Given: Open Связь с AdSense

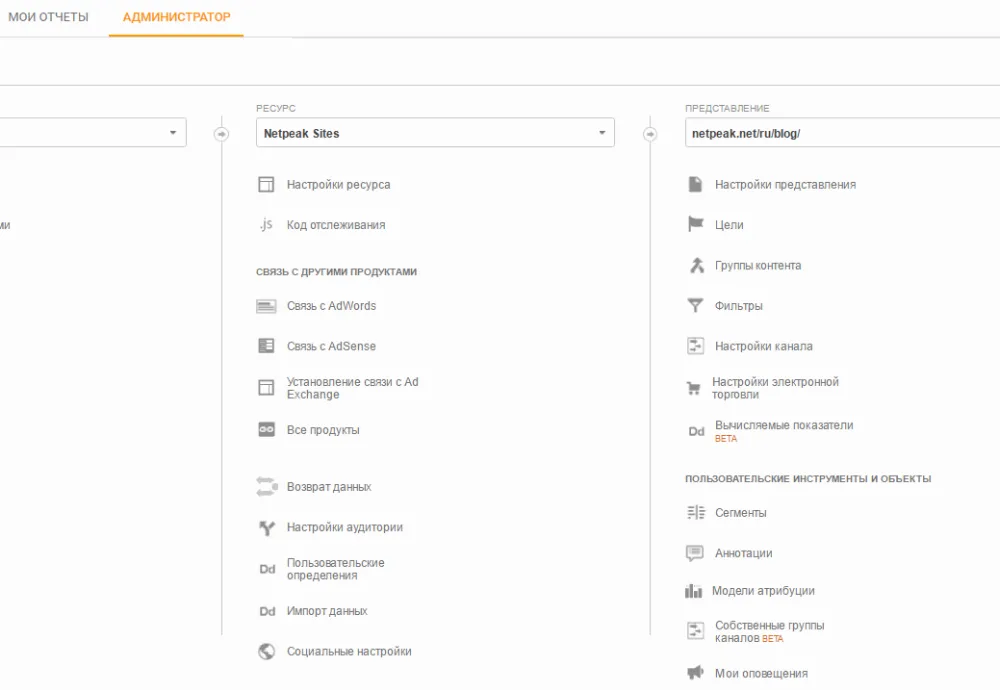Looking at the screenshot, I should point(331,346).
